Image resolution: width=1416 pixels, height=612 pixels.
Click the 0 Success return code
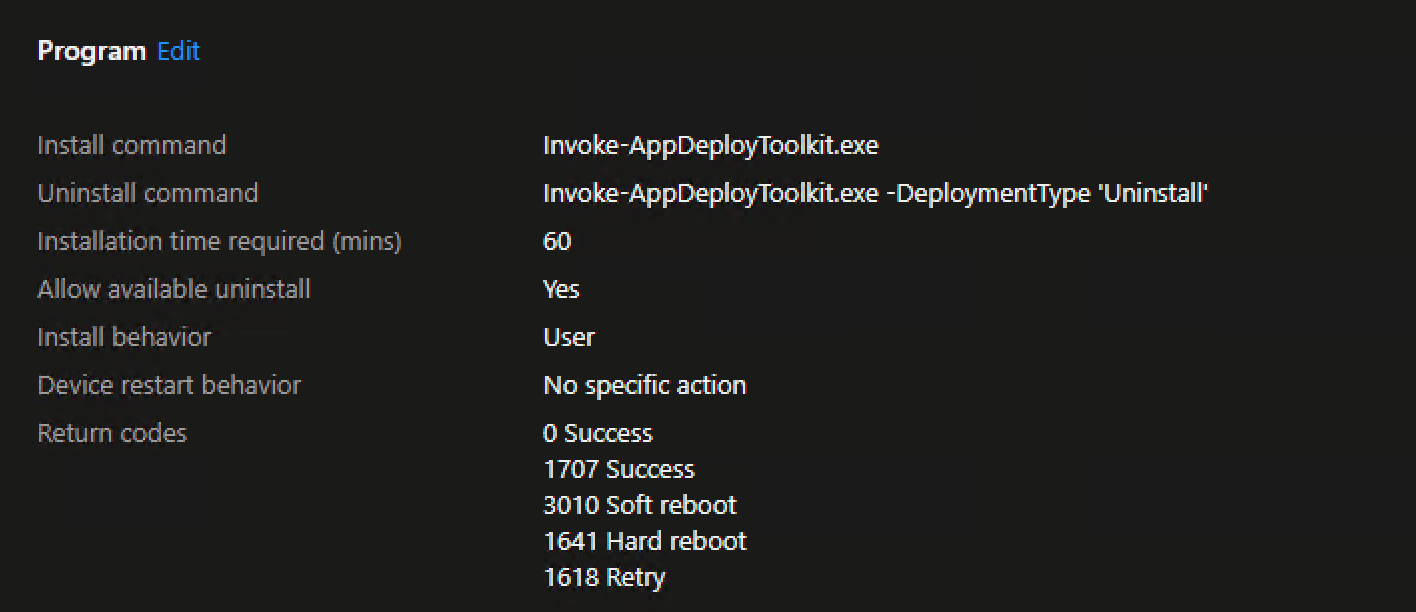coord(598,433)
